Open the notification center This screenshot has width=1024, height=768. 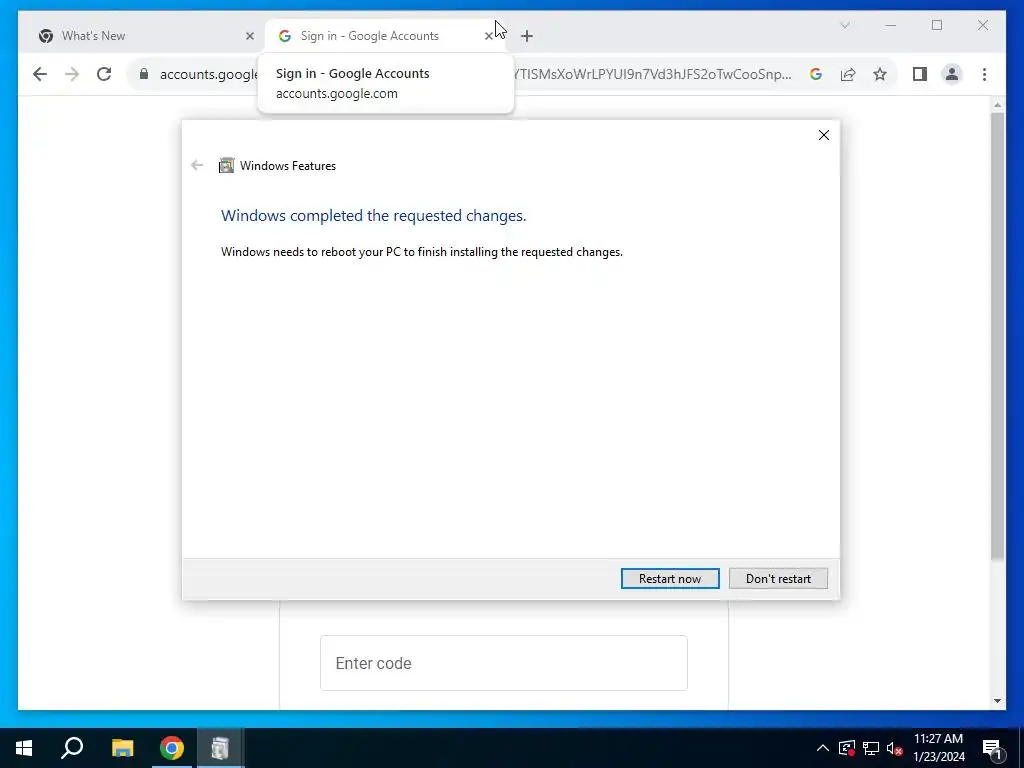(993, 748)
